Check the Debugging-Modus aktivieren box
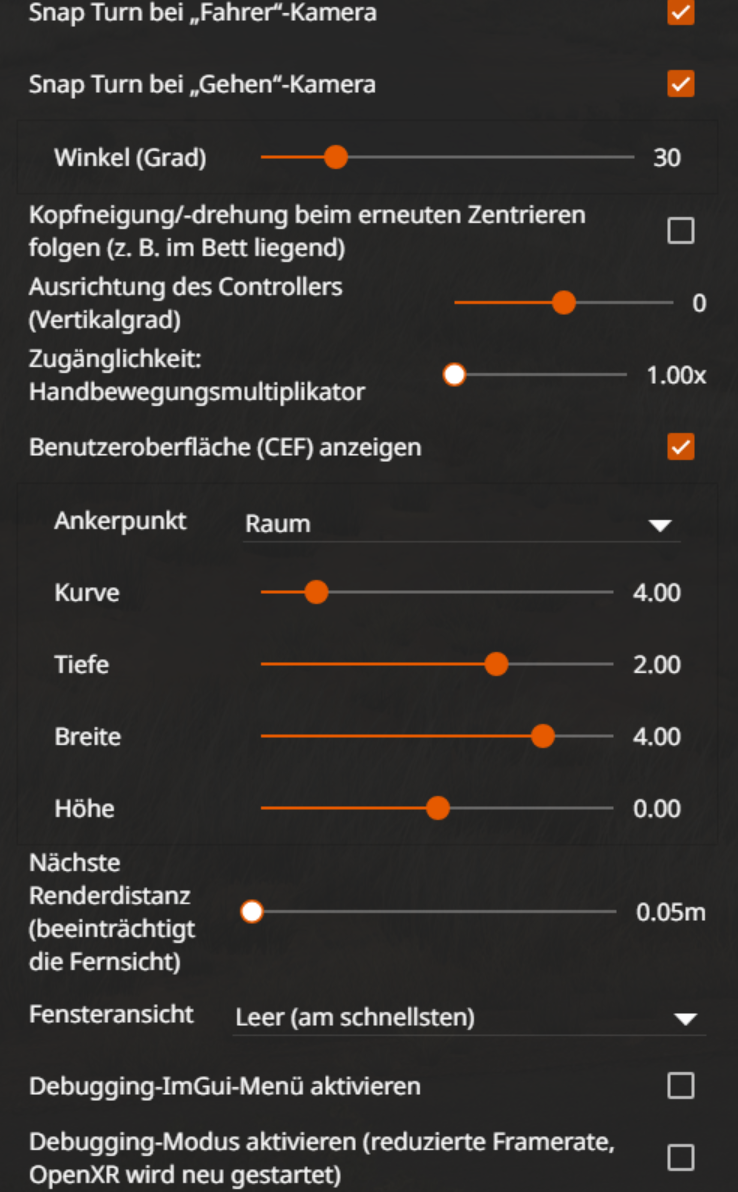This screenshot has width=738, height=1192. click(680, 1157)
